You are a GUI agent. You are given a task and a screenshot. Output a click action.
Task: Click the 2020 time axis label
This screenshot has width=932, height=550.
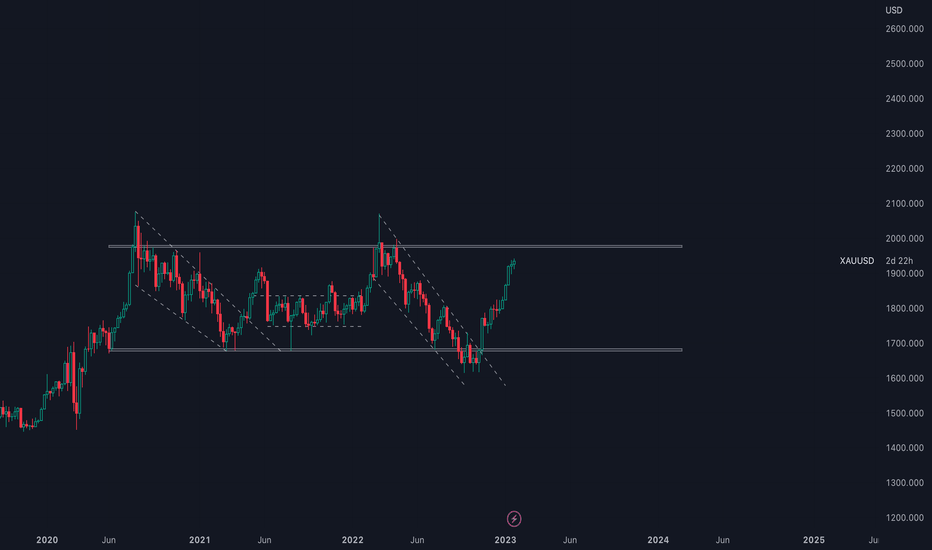pyautogui.click(x=47, y=540)
